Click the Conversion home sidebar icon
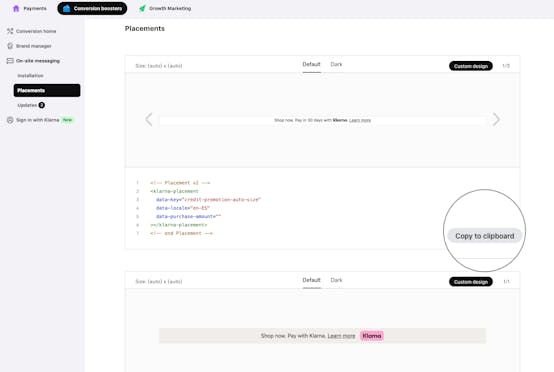554x372 pixels. pyautogui.click(x=10, y=31)
